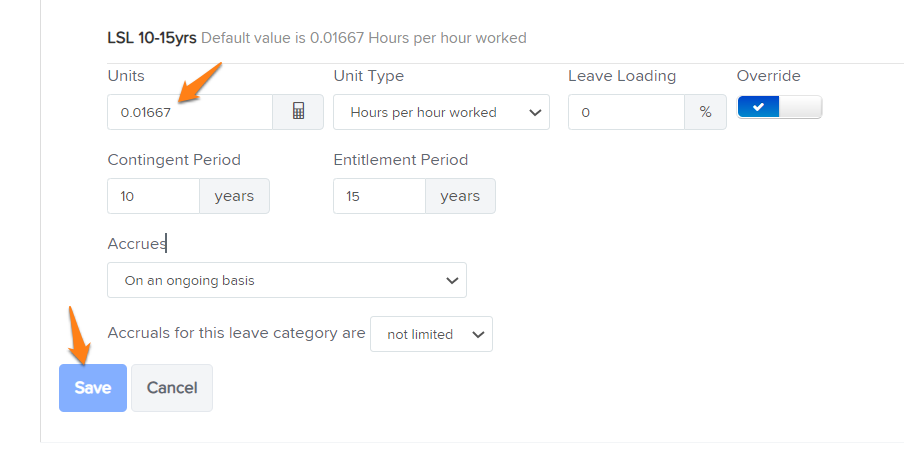Open the calculator next to Units
The image size is (904, 463).
point(298,112)
